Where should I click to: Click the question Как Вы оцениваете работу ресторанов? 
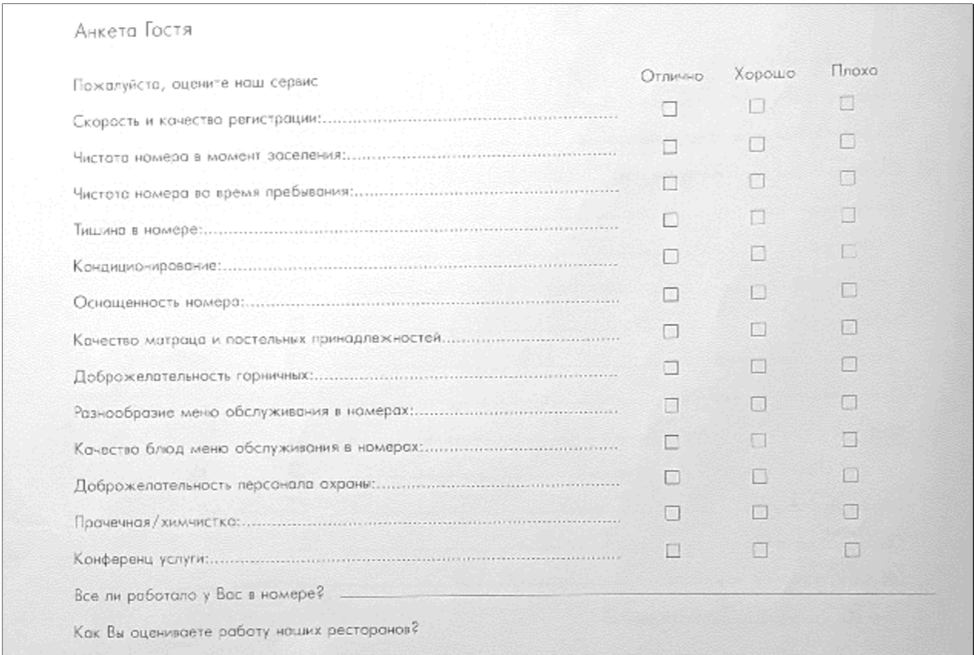pos(246,631)
